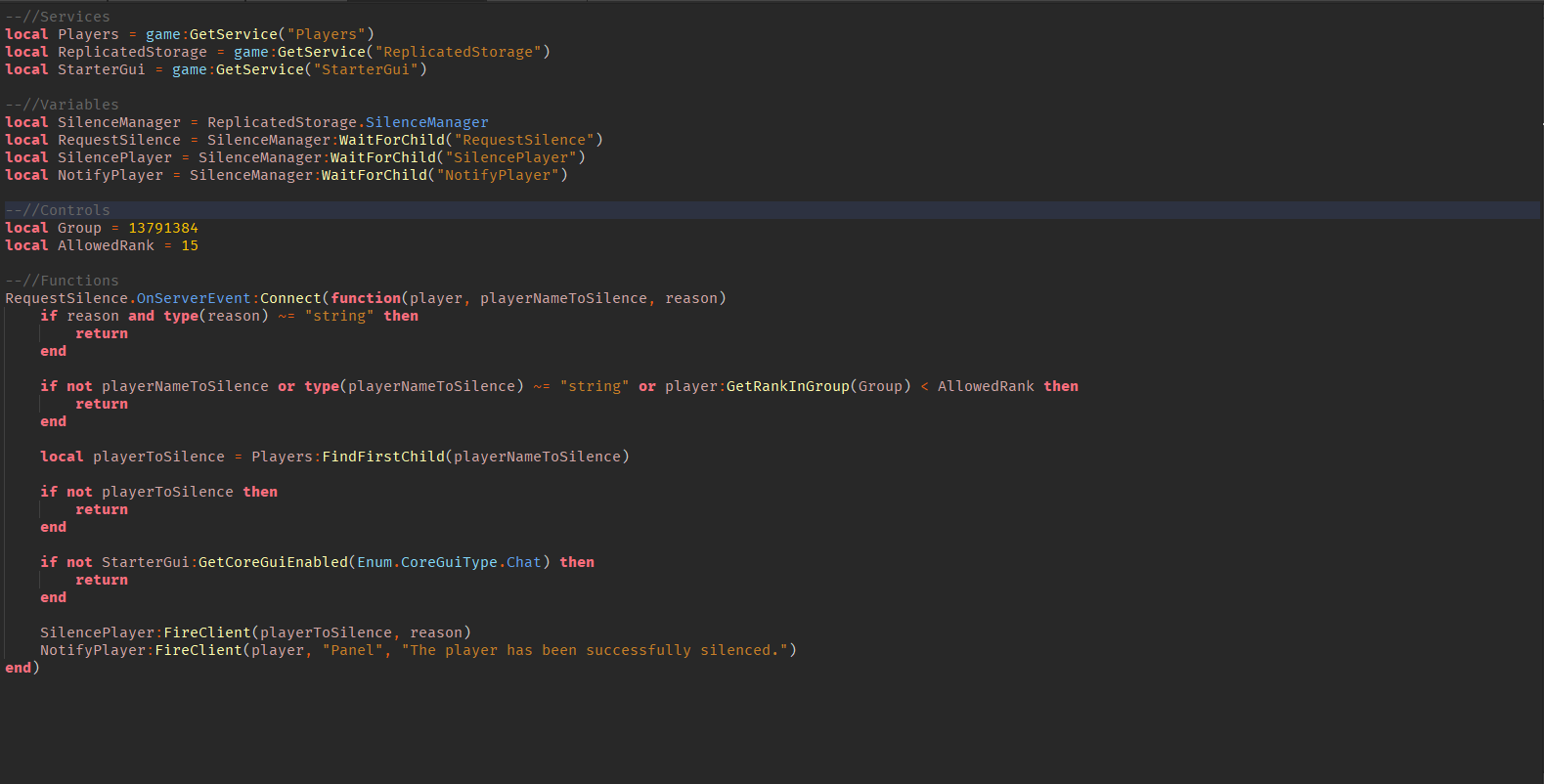Click the blue .SilenceManager property after ReplicatedStorage
The height and width of the screenshot is (784, 1544).
(426, 122)
